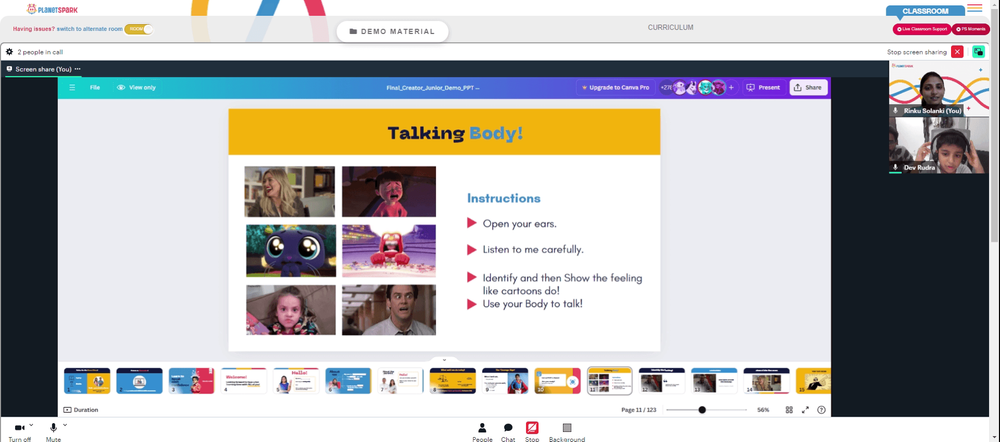Select slide thumbnail 8
The height and width of the screenshot is (442, 1000).
[453, 381]
